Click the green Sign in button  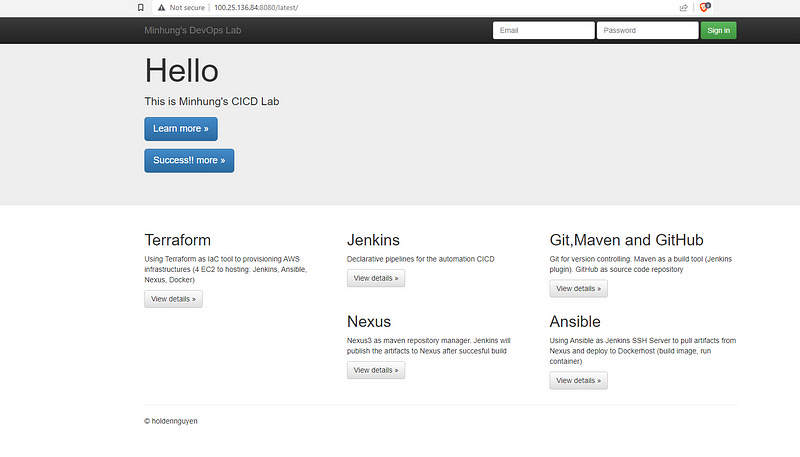(718, 31)
